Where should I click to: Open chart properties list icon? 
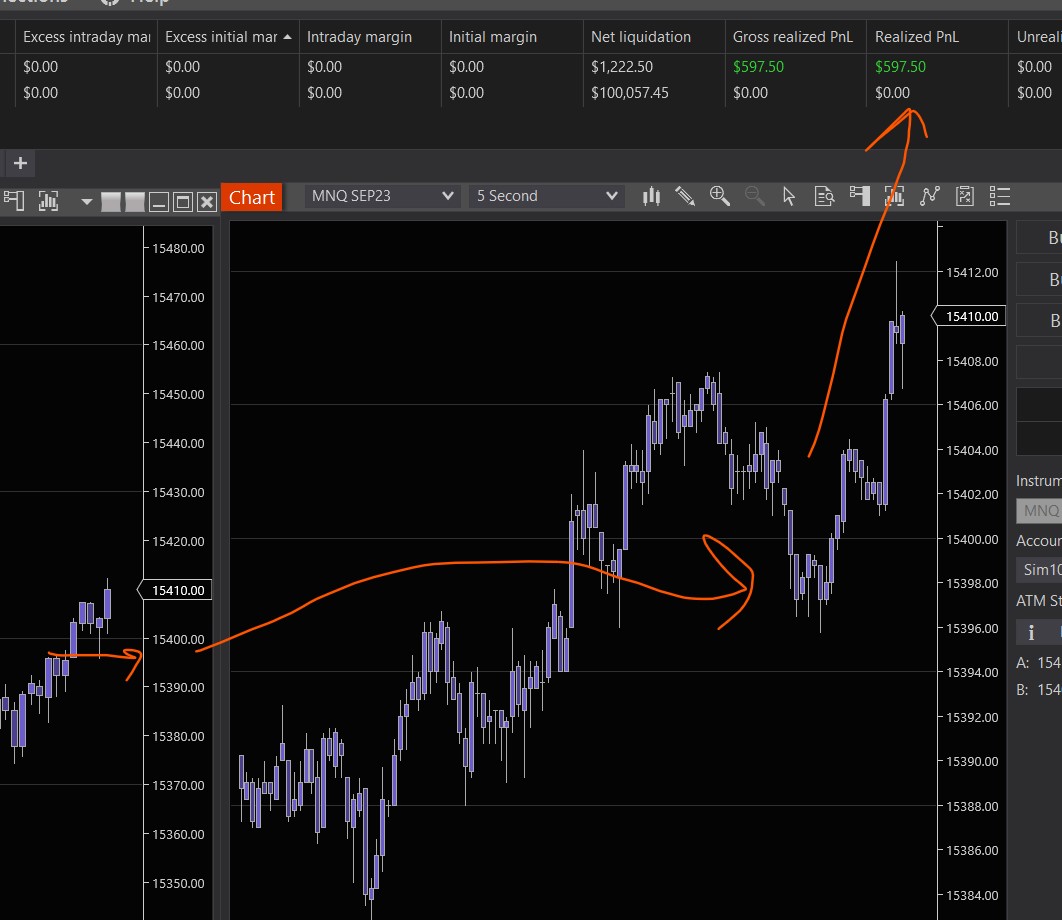click(999, 196)
